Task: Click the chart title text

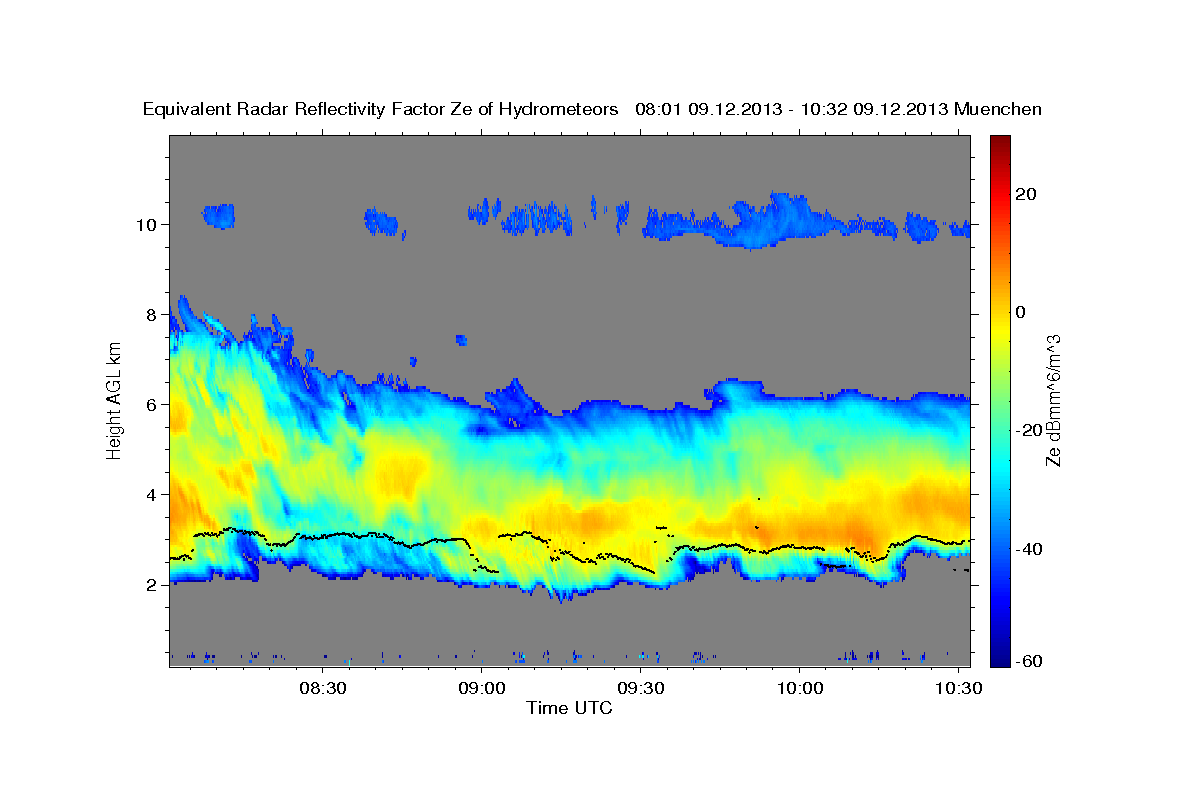Action: tap(592, 109)
